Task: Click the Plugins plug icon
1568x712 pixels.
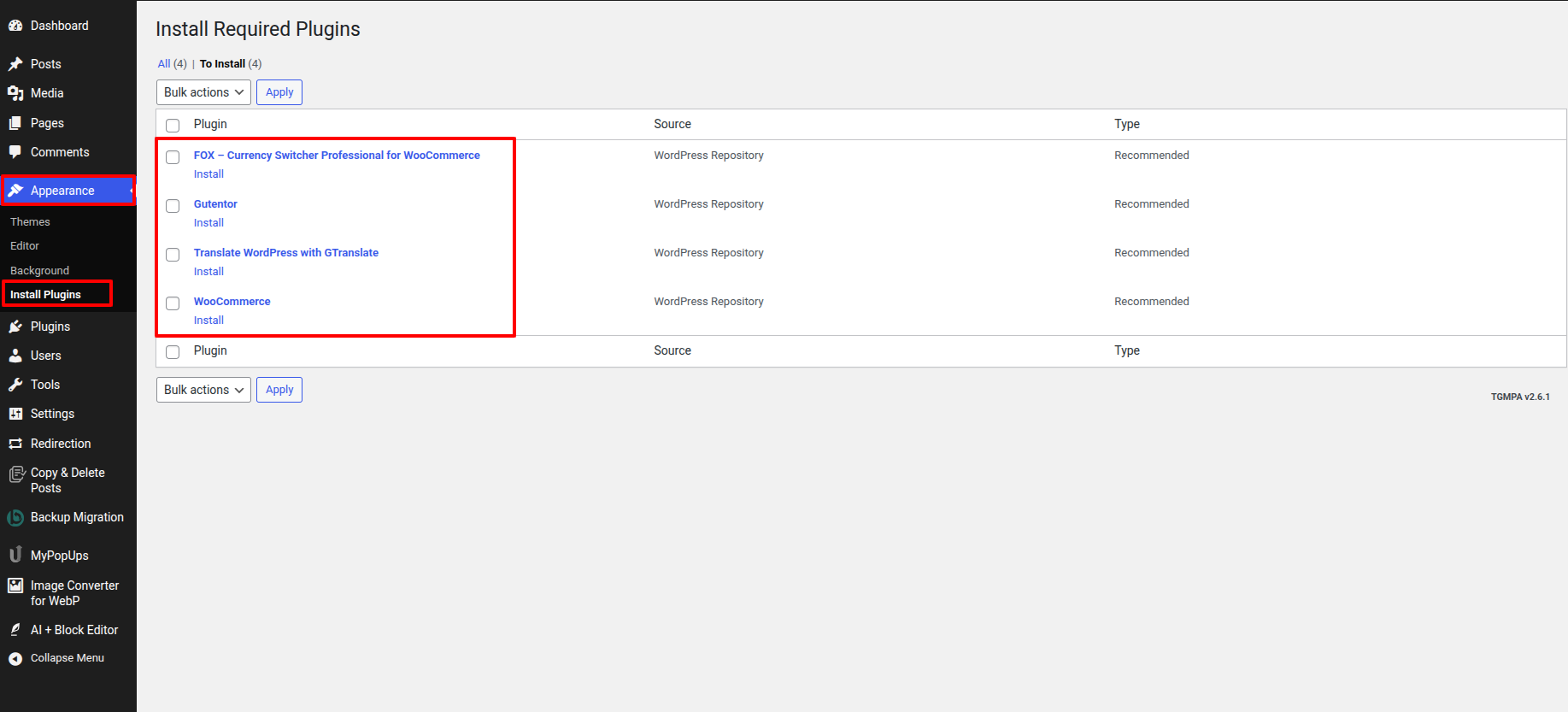Action: [x=15, y=327]
